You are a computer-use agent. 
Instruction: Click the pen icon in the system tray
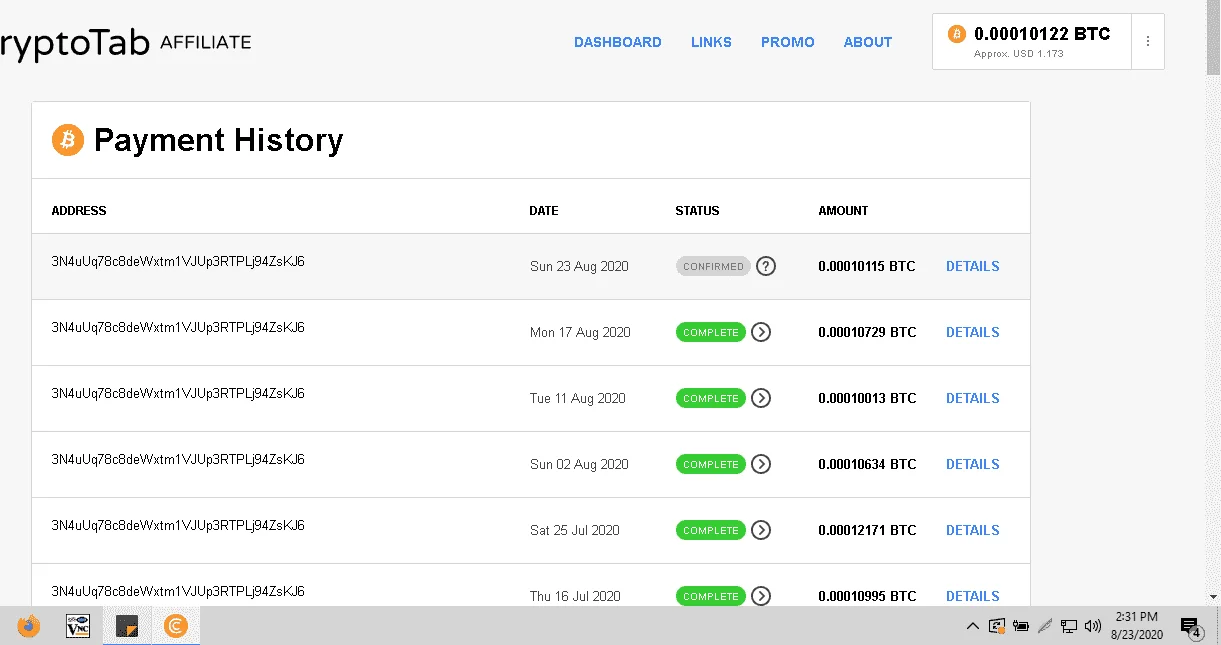click(x=1045, y=627)
